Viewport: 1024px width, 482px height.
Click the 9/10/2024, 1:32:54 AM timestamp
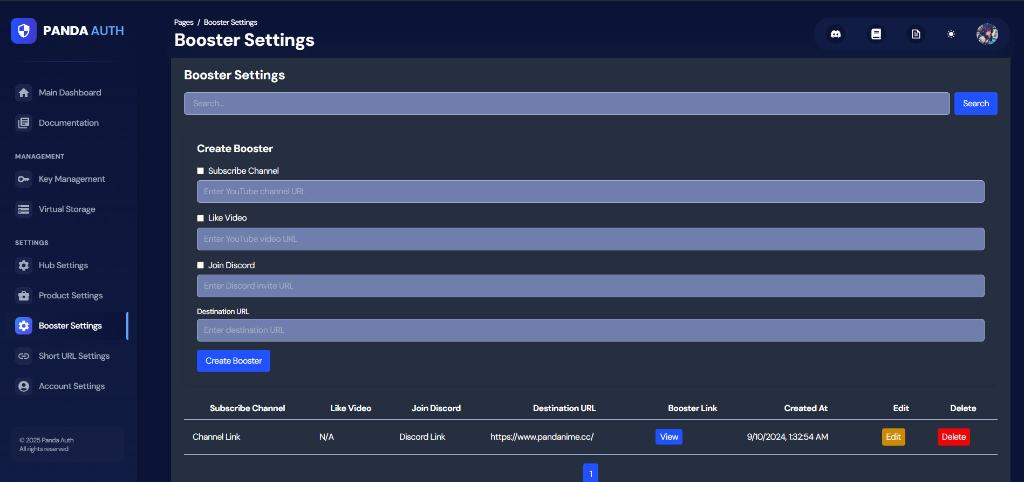click(x=787, y=437)
